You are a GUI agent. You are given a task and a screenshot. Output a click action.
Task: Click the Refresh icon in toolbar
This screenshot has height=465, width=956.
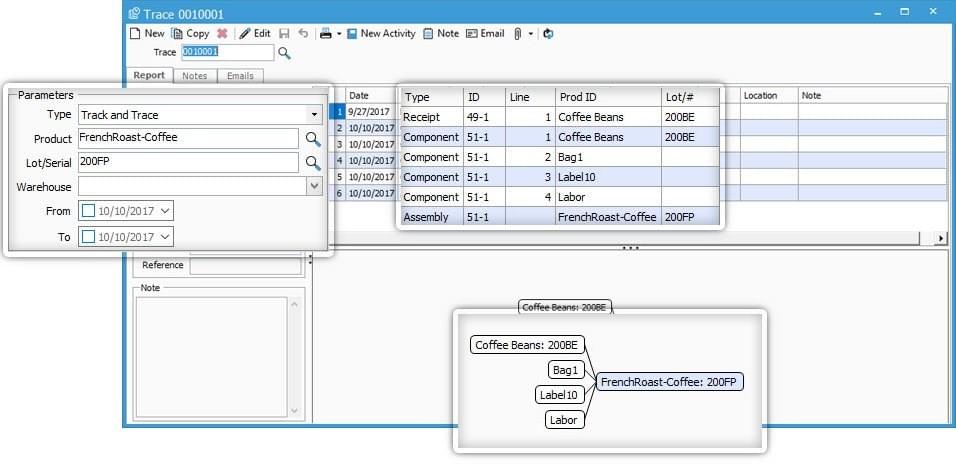(548, 34)
